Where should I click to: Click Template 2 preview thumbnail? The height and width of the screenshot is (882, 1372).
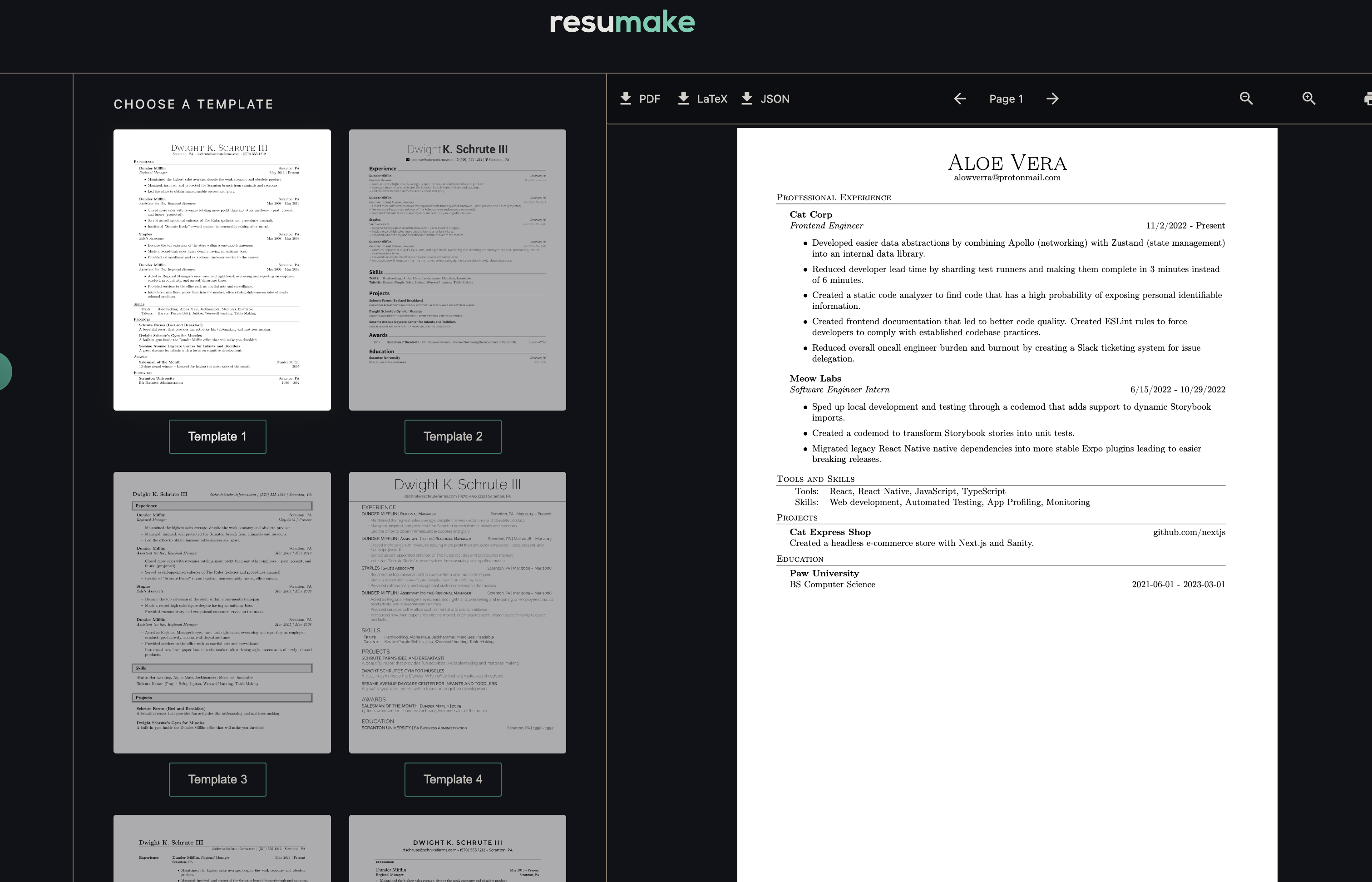pos(457,270)
